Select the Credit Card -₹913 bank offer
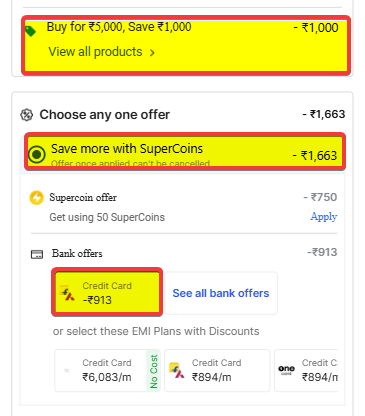The height and width of the screenshot is (416, 365). coord(107,292)
